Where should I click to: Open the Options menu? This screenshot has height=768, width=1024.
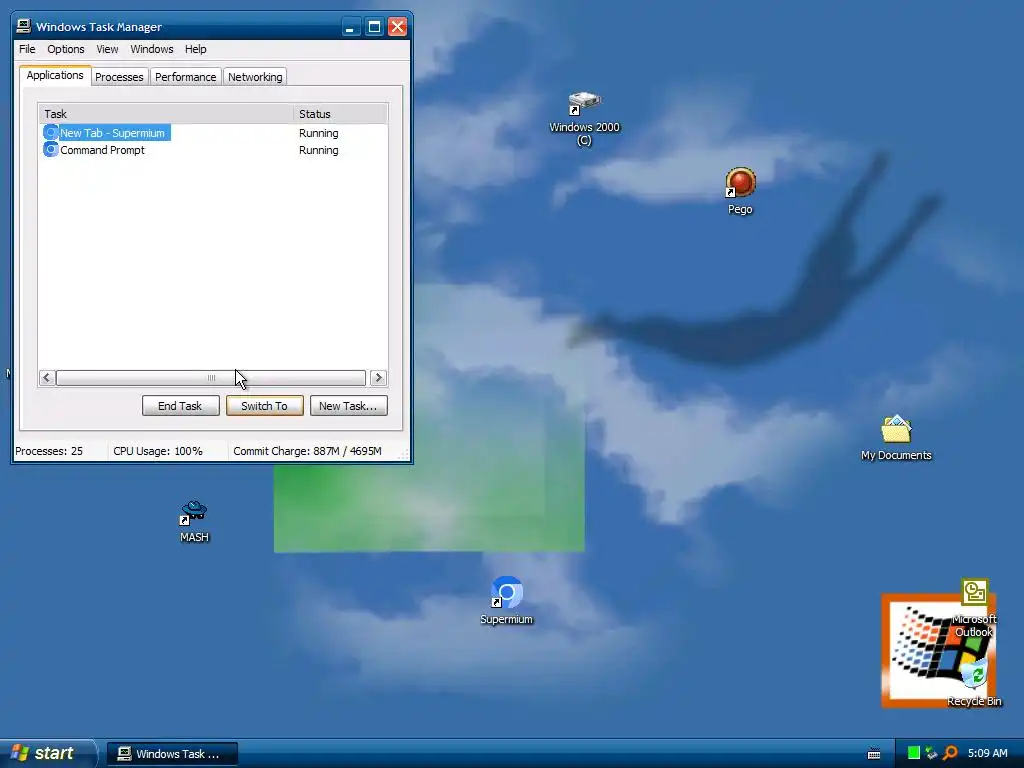point(65,49)
